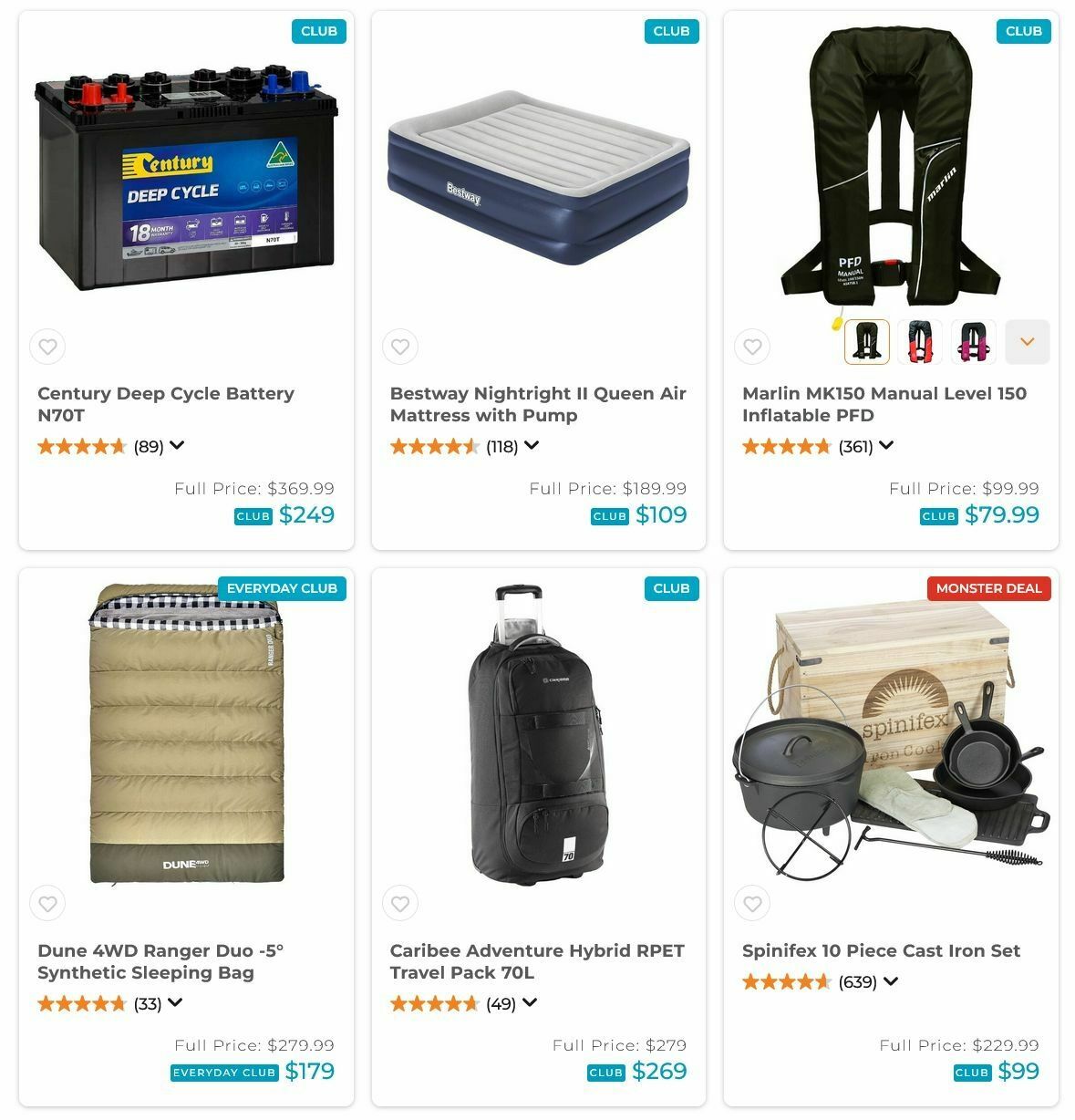
Task: Select the black Marlin PFD colour swatch
Action: click(867, 342)
